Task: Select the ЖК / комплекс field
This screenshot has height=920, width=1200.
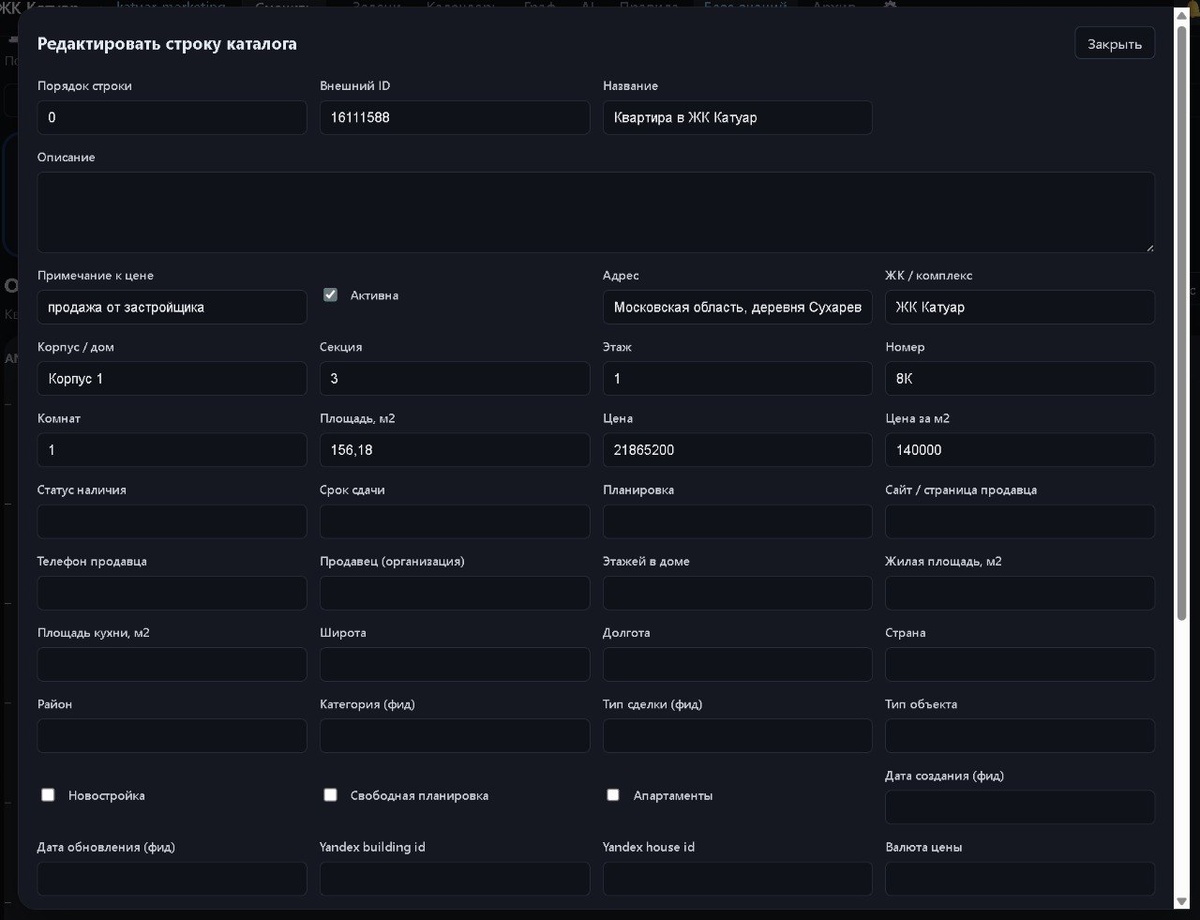Action: coord(1020,307)
